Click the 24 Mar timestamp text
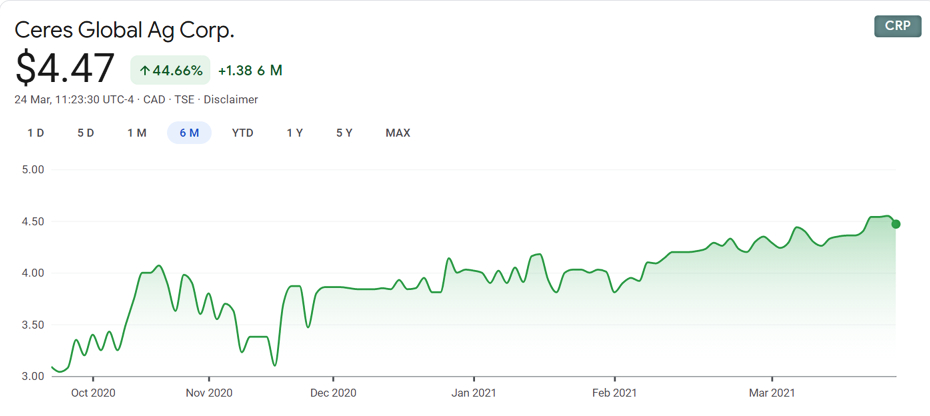 click(75, 100)
